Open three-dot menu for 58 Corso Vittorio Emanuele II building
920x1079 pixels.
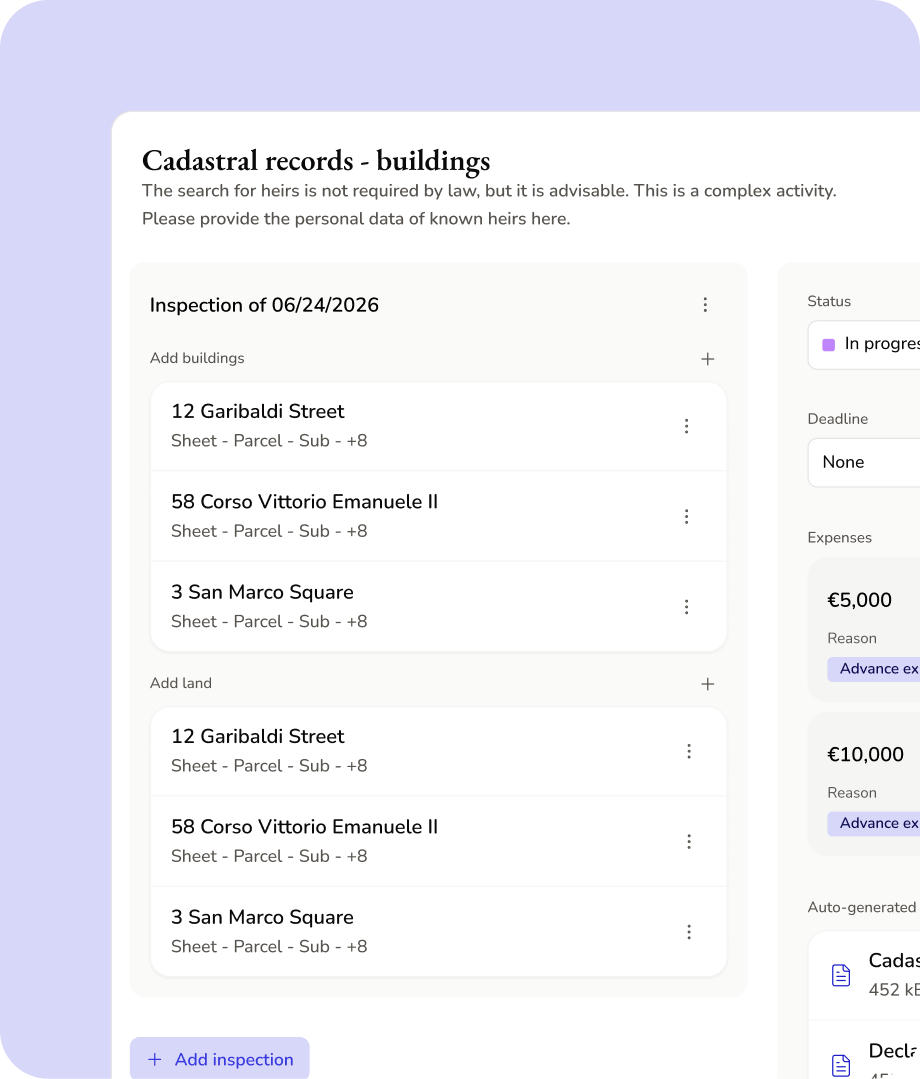tap(686, 516)
